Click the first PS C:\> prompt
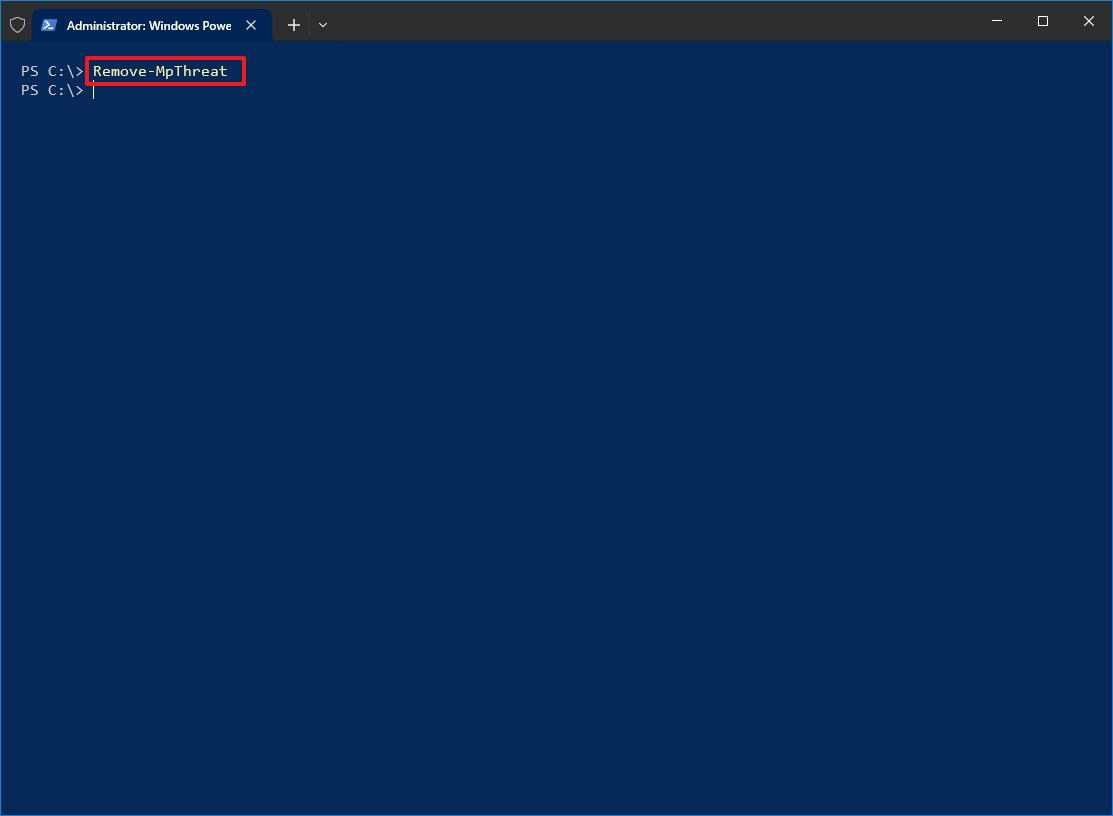1113x816 pixels. click(x=53, y=71)
